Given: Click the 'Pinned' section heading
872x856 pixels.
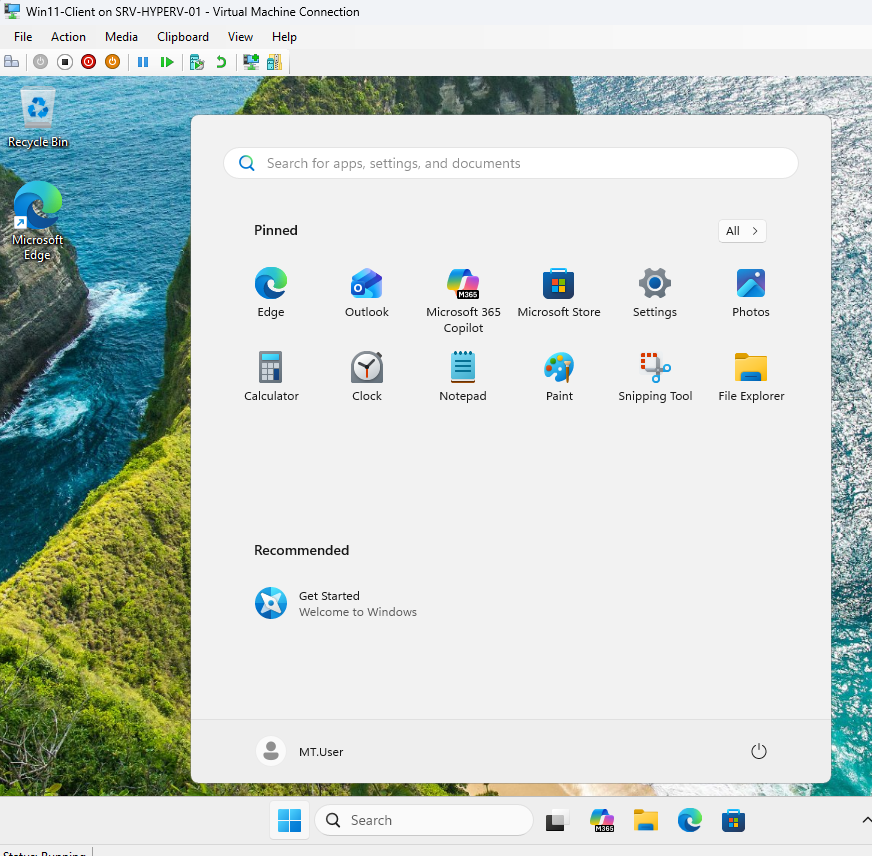Looking at the screenshot, I should (276, 230).
